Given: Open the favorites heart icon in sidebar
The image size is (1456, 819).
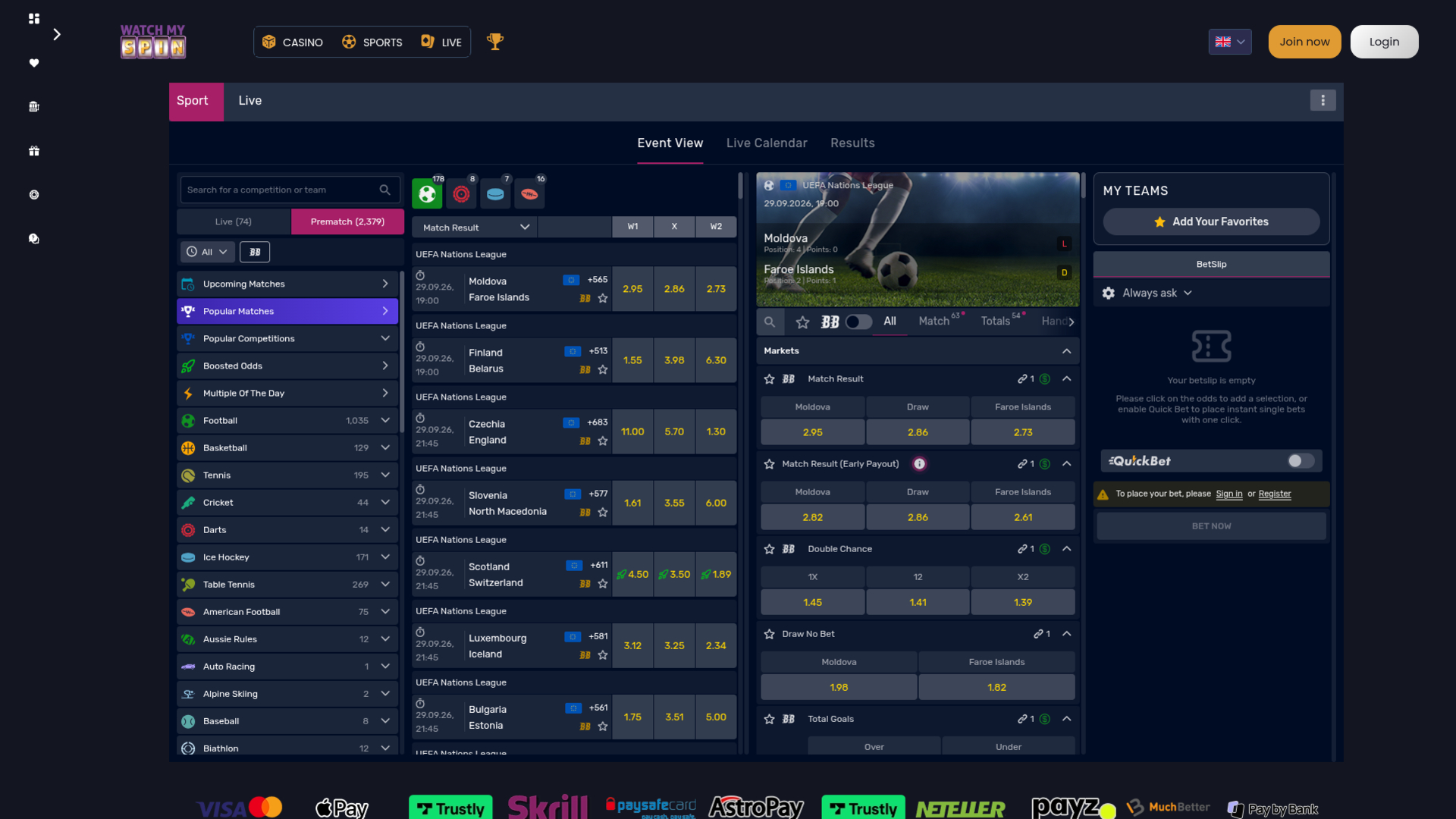Looking at the screenshot, I should coord(34,63).
